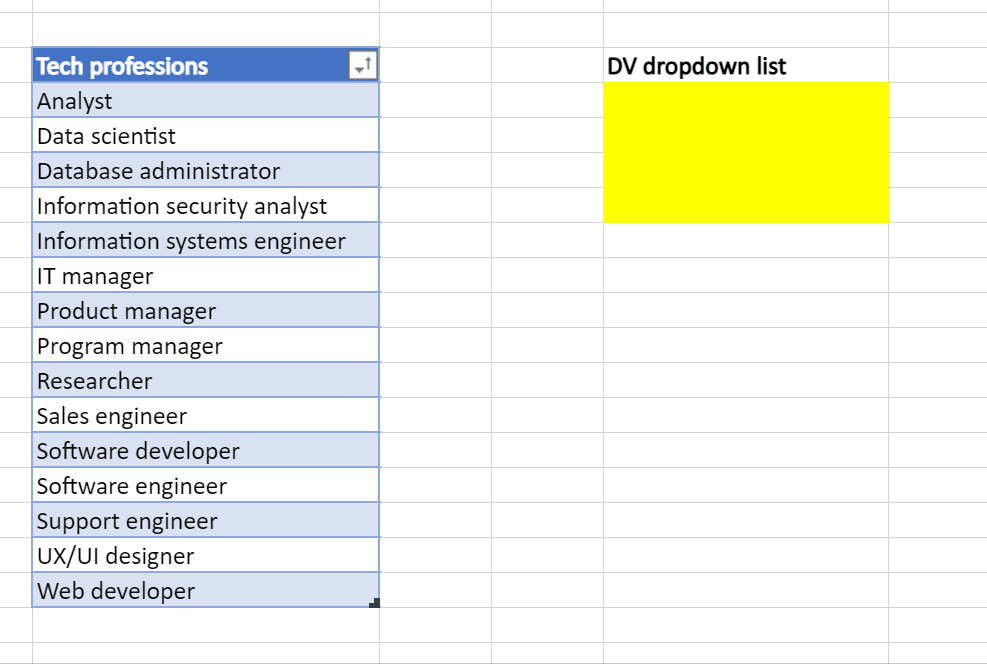Click the Software developer cell
The height and width of the screenshot is (664, 987).
pos(205,451)
